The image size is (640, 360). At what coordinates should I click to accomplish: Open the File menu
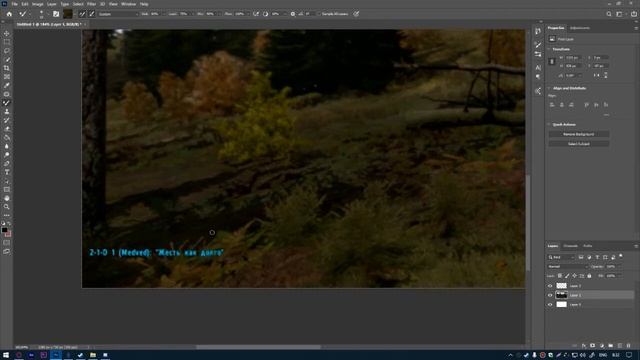14,4
